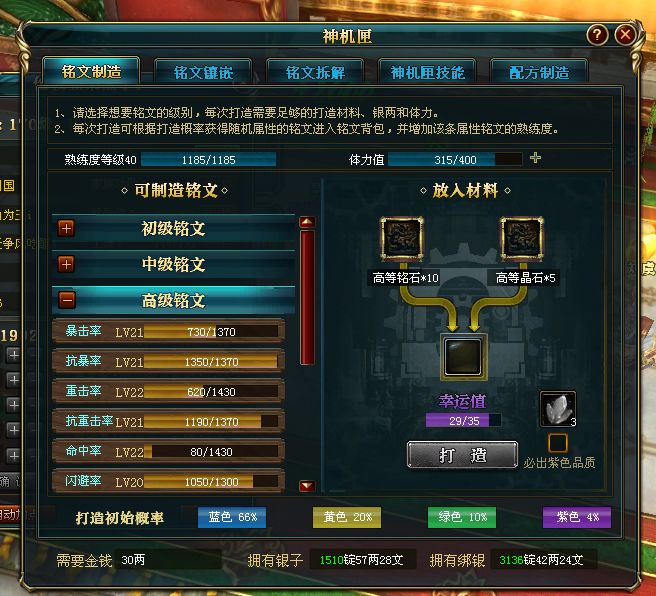The height and width of the screenshot is (596, 656).
Task: Click scroll down arrow of inscription list
Action: coord(308,486)
